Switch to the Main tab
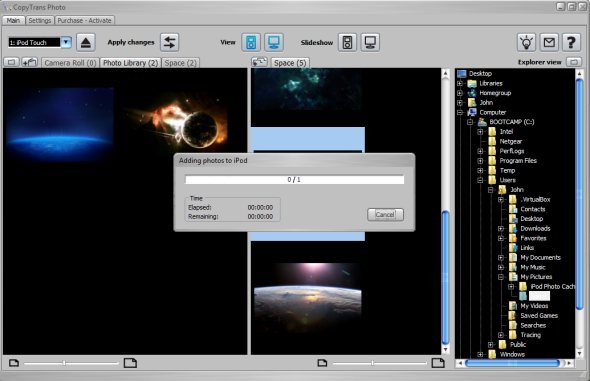The width and height of the screenshot is (590, 381). [14, 20]
